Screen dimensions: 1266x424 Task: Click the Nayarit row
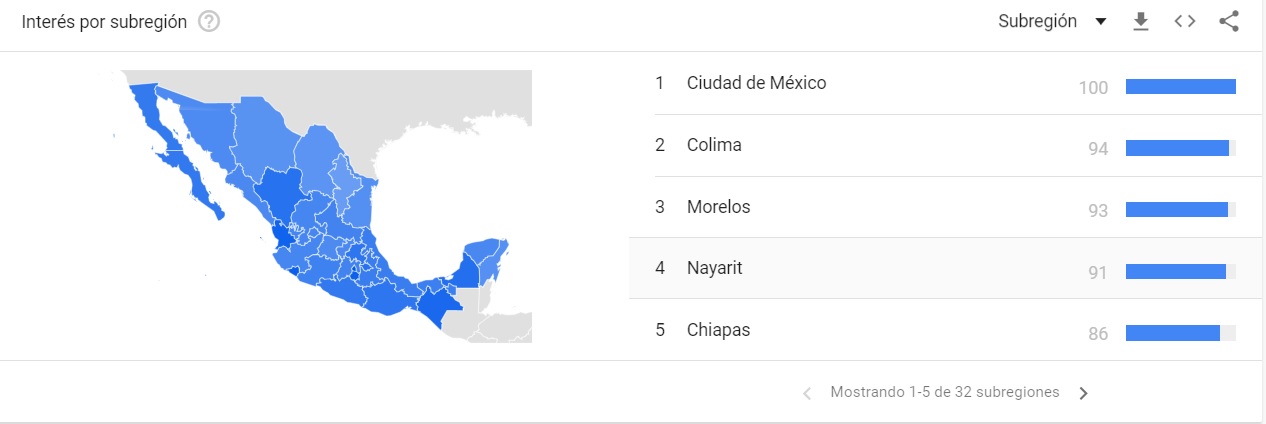pos(946,268)
